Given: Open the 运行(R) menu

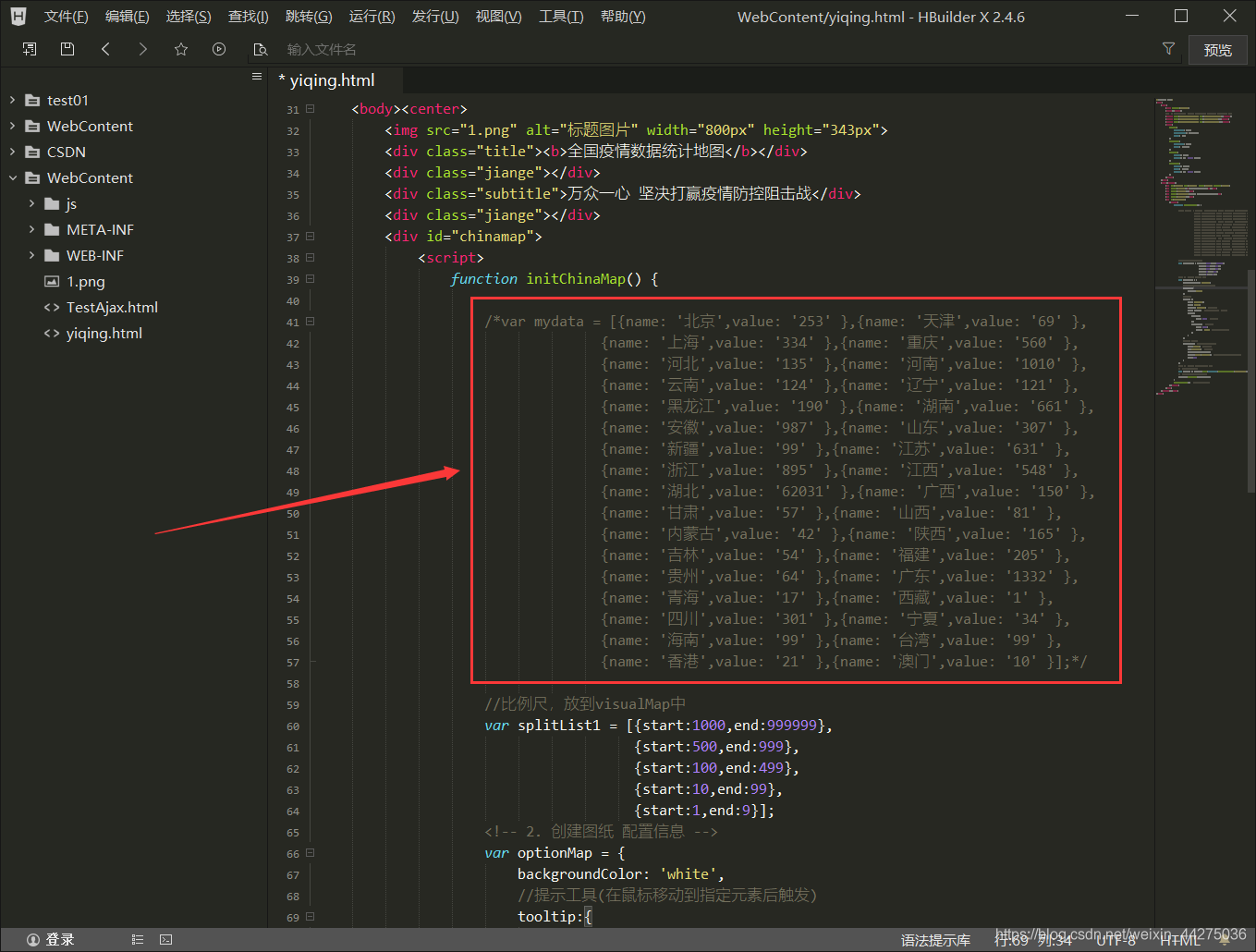Looking at the screenshot, I should (372, 17).
